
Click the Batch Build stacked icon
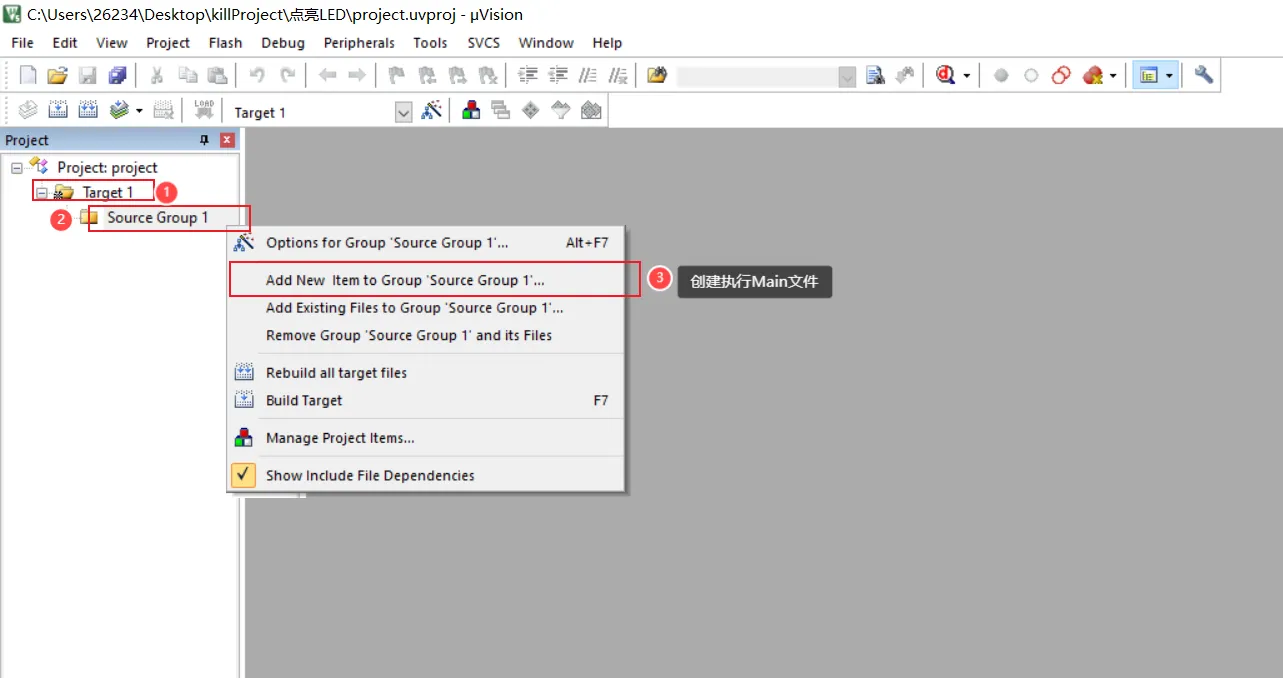119,111
